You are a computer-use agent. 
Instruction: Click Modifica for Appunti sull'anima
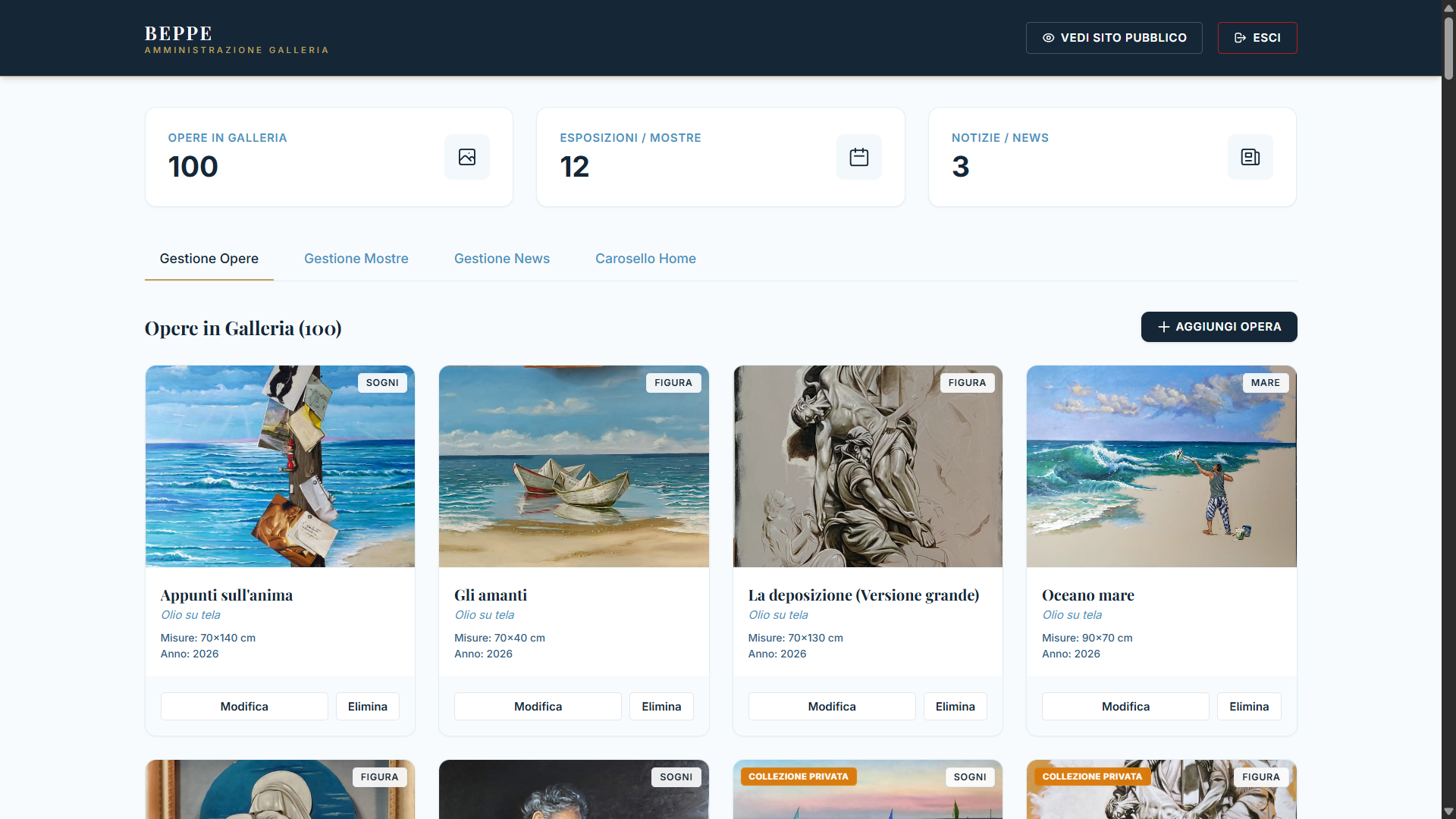244,706
